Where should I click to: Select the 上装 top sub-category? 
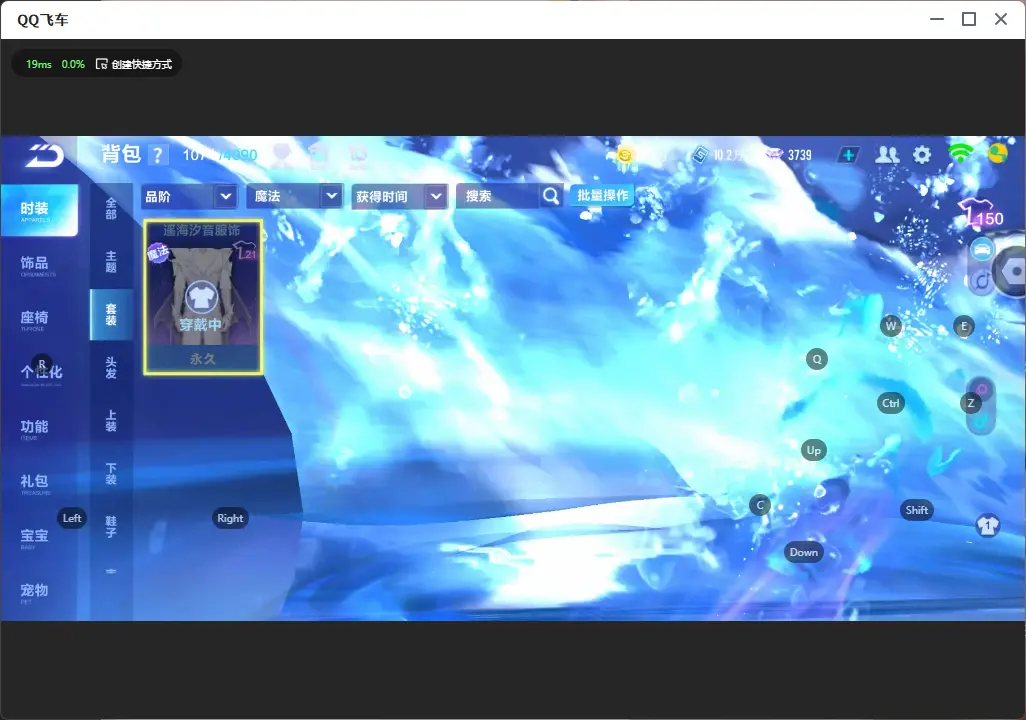coord(111,421)
